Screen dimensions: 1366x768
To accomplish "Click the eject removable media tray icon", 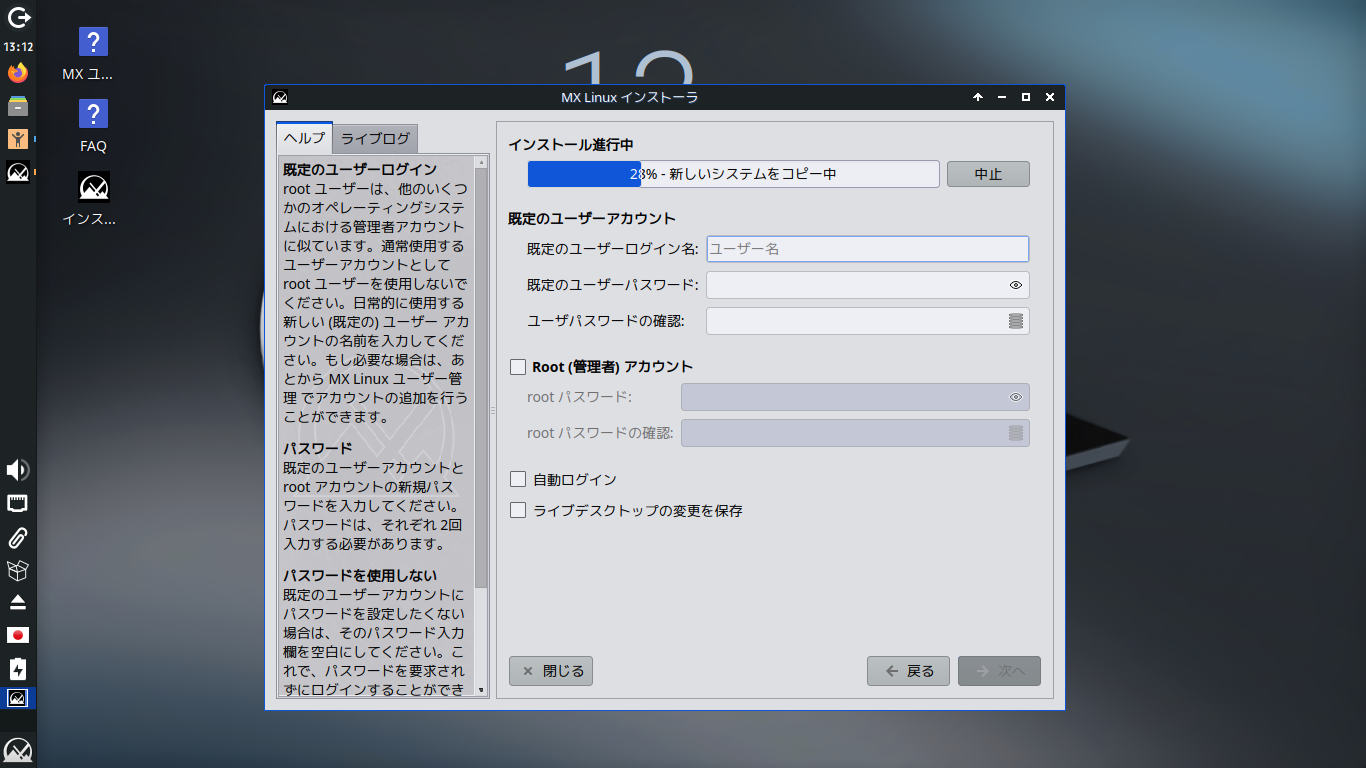I will [18, 602].
